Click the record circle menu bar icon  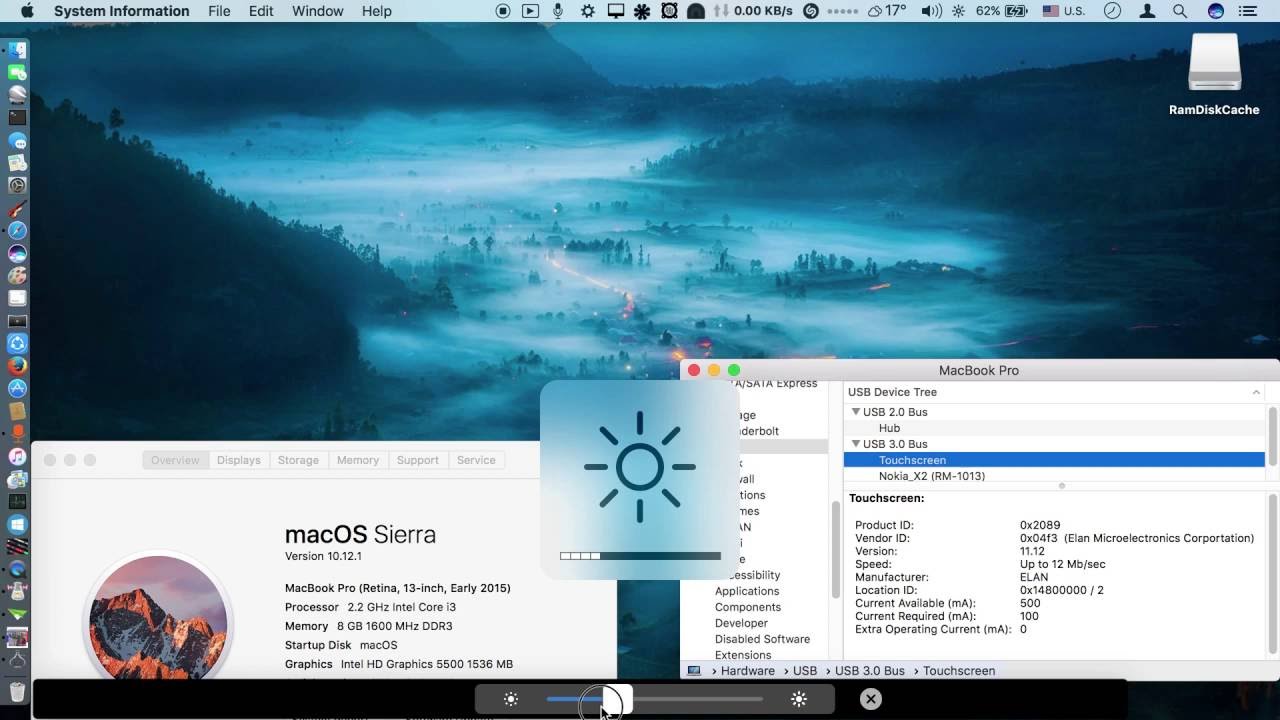pos(503,11)
